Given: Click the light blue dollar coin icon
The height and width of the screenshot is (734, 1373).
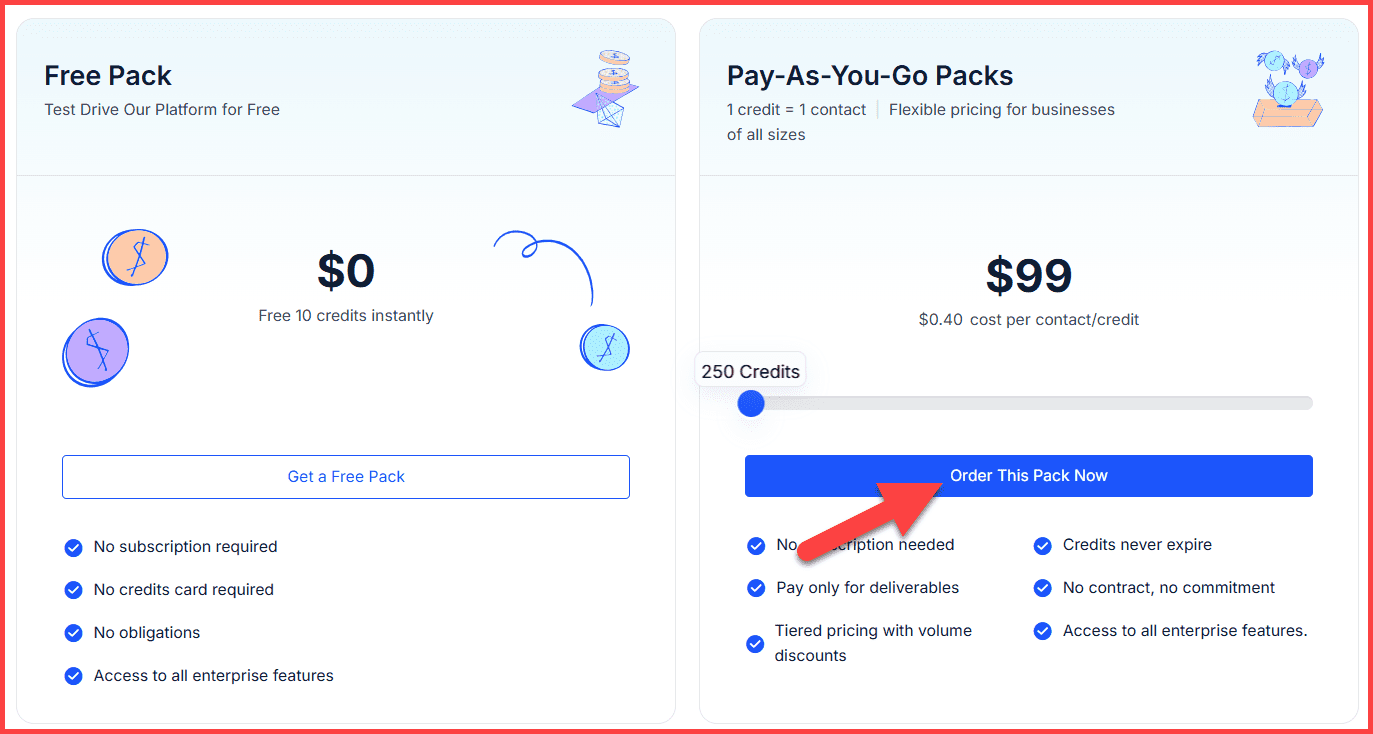Looking at the screenshot, I should coord(605,347).
